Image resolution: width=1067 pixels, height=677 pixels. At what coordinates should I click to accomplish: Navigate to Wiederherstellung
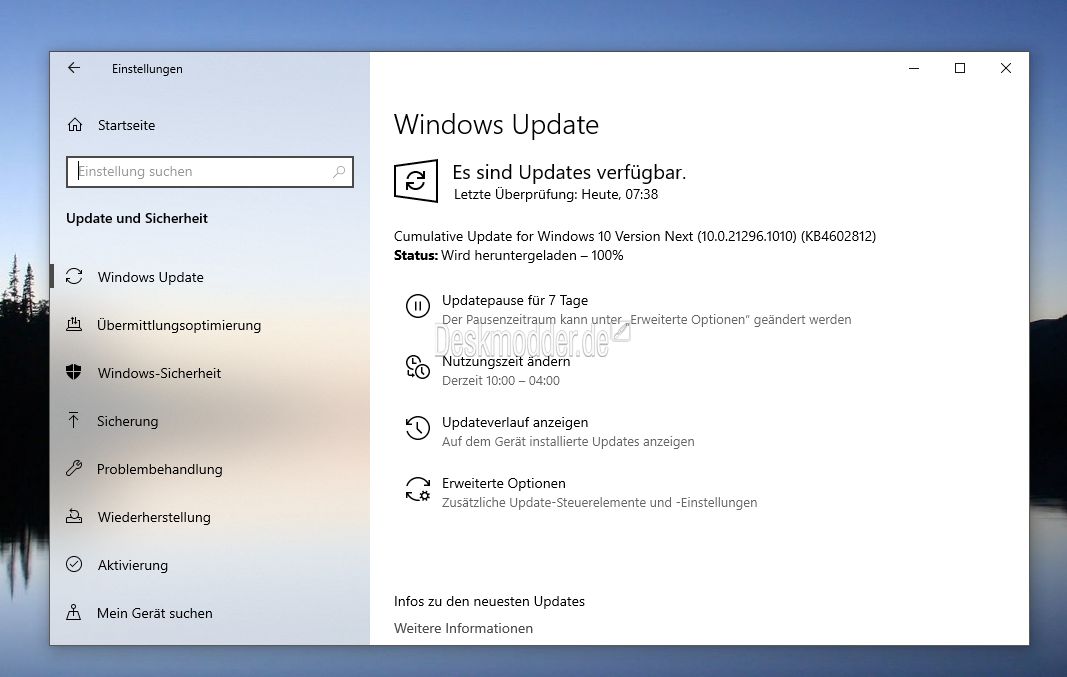click(154, 517)
